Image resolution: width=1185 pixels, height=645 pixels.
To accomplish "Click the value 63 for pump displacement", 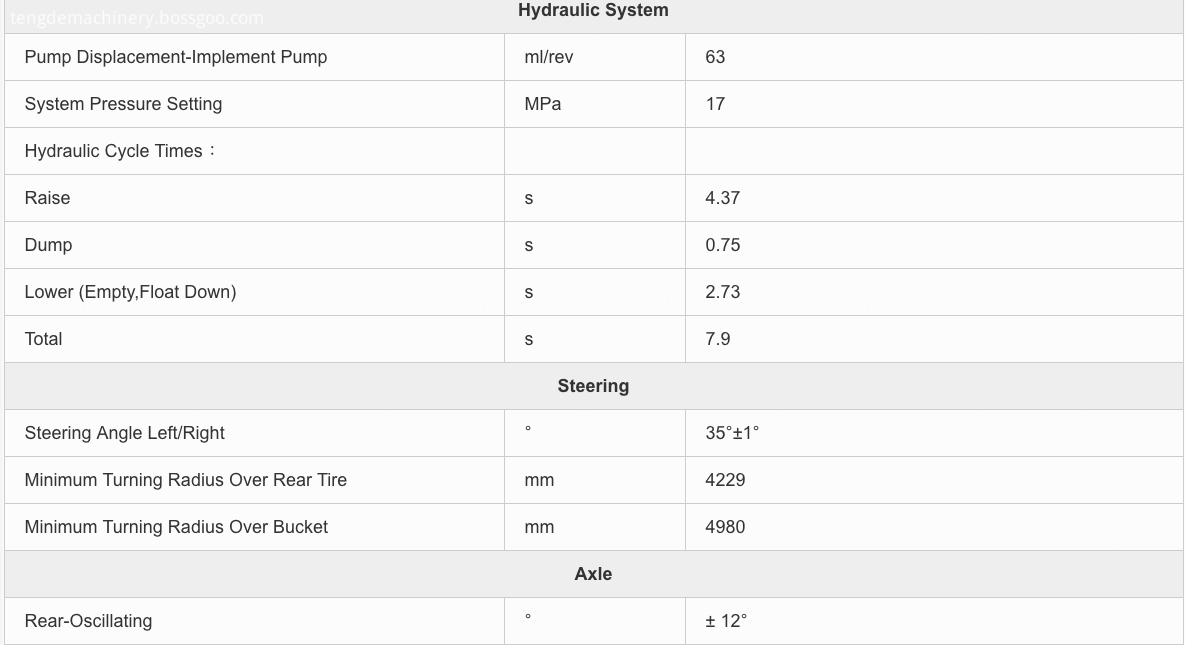I will pos(715,57).
